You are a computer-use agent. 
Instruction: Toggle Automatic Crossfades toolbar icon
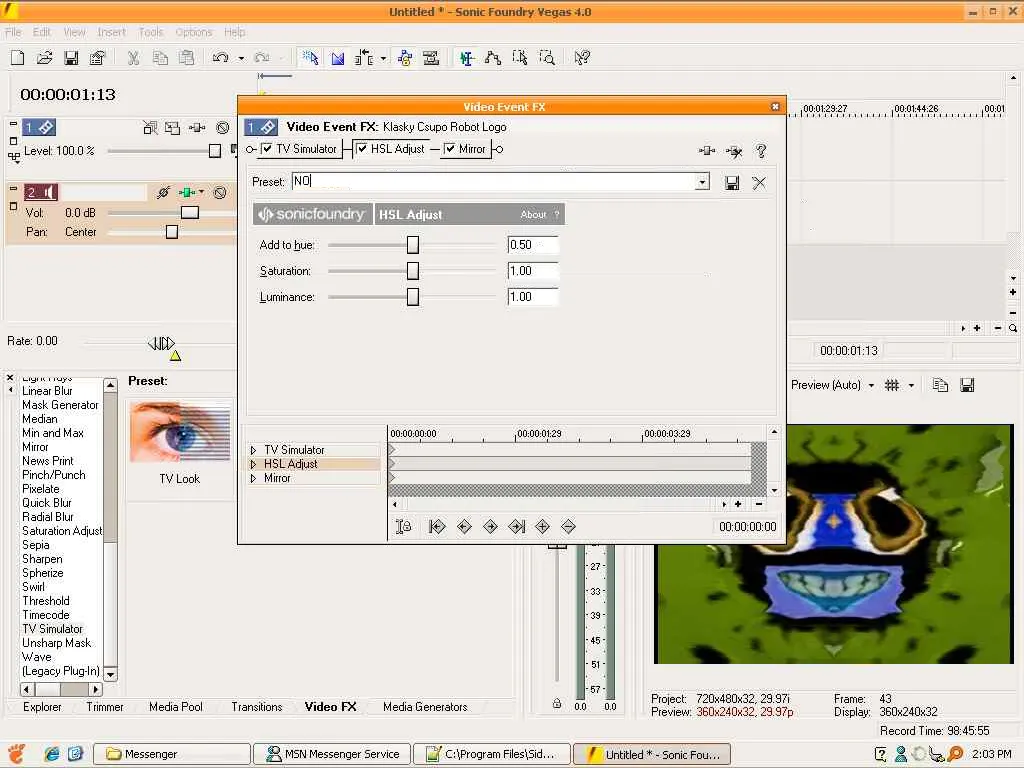pyautogui.click(x=338, y=58)
